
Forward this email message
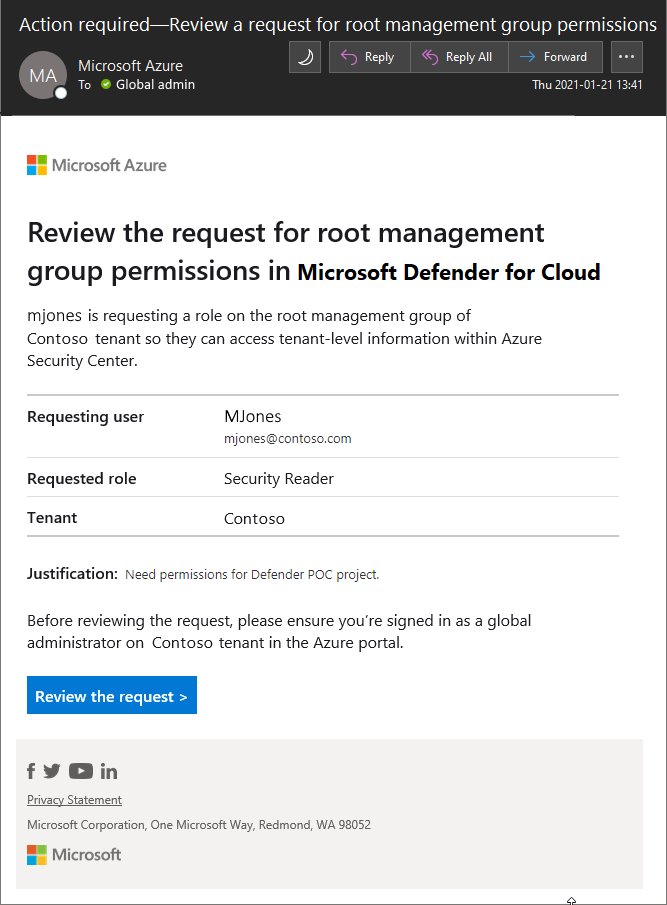tap(555, 57)
